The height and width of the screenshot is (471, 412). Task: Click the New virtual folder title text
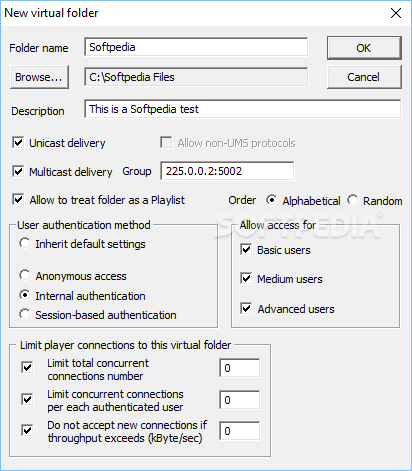pos(51,13)
